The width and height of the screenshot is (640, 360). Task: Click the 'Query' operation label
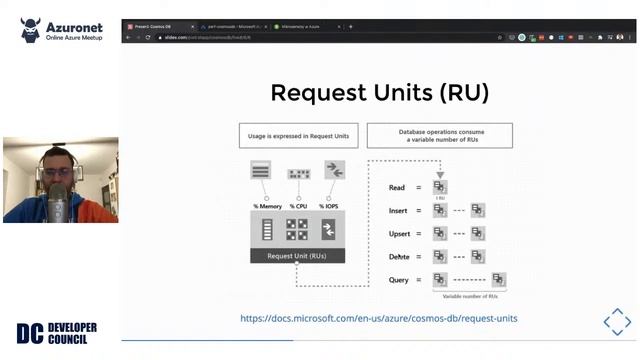click(x=398, y=280)
